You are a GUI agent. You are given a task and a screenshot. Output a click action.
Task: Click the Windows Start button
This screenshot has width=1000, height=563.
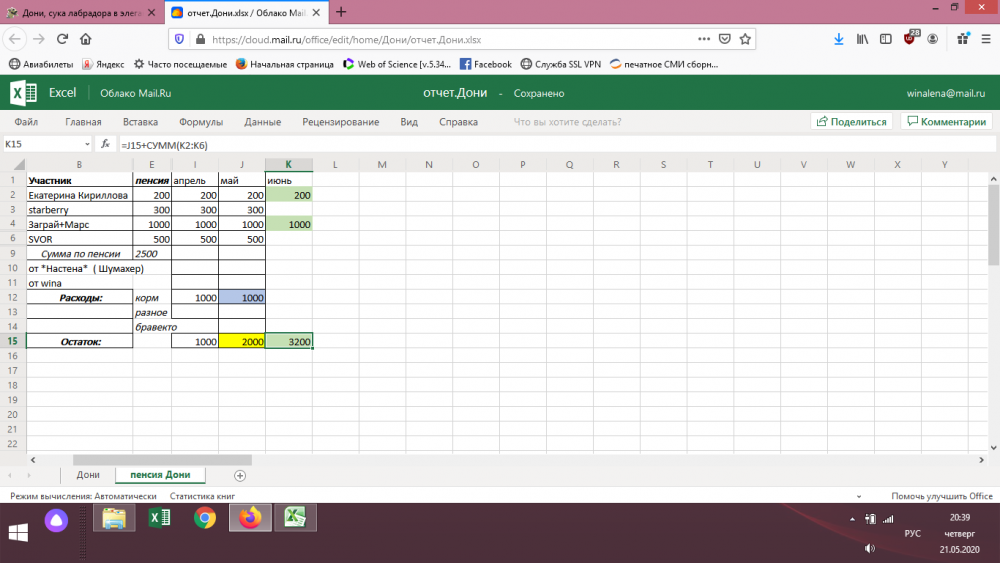(x=19, y=531)
